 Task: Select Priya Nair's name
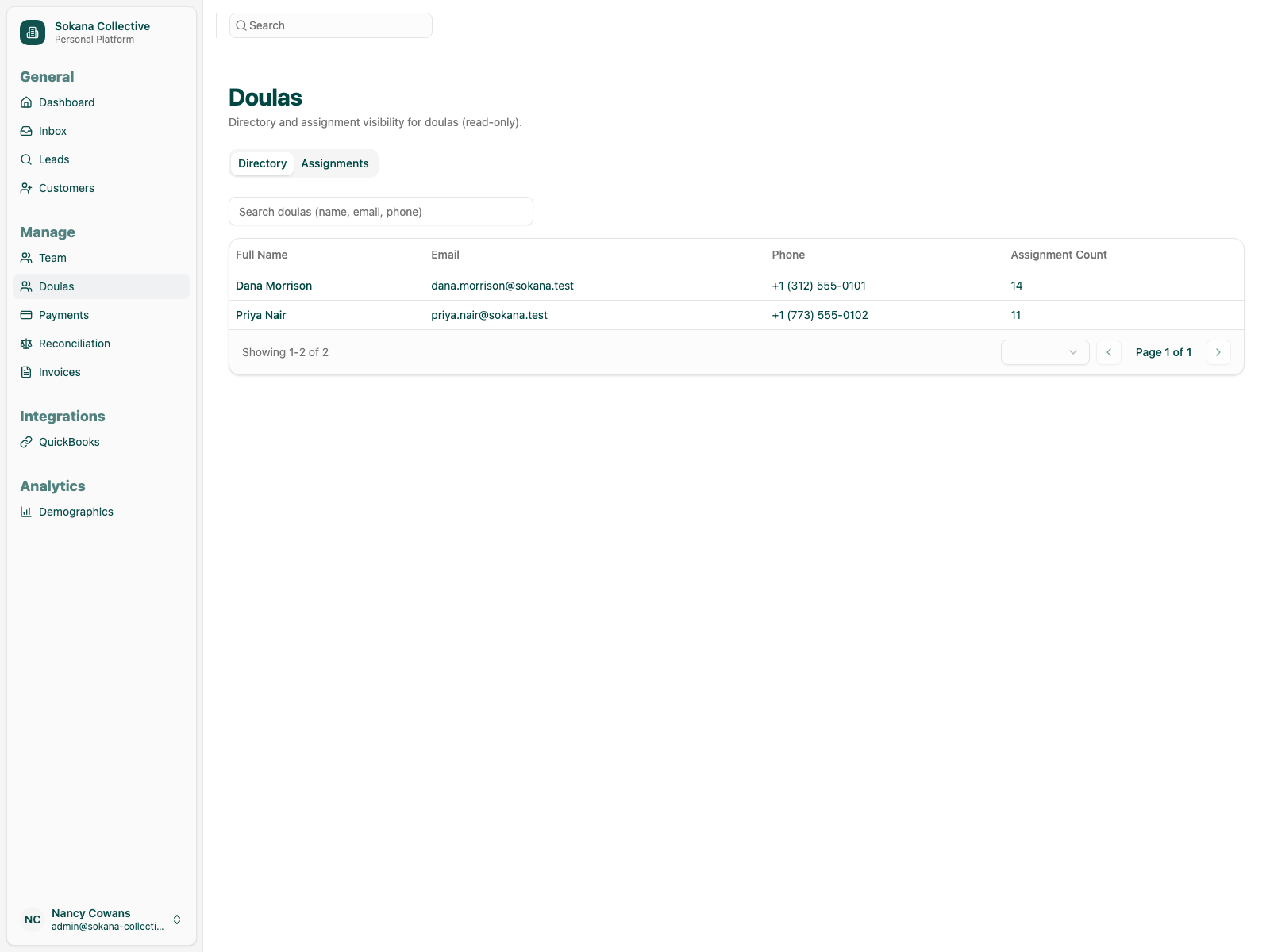(x=261, y=315)
